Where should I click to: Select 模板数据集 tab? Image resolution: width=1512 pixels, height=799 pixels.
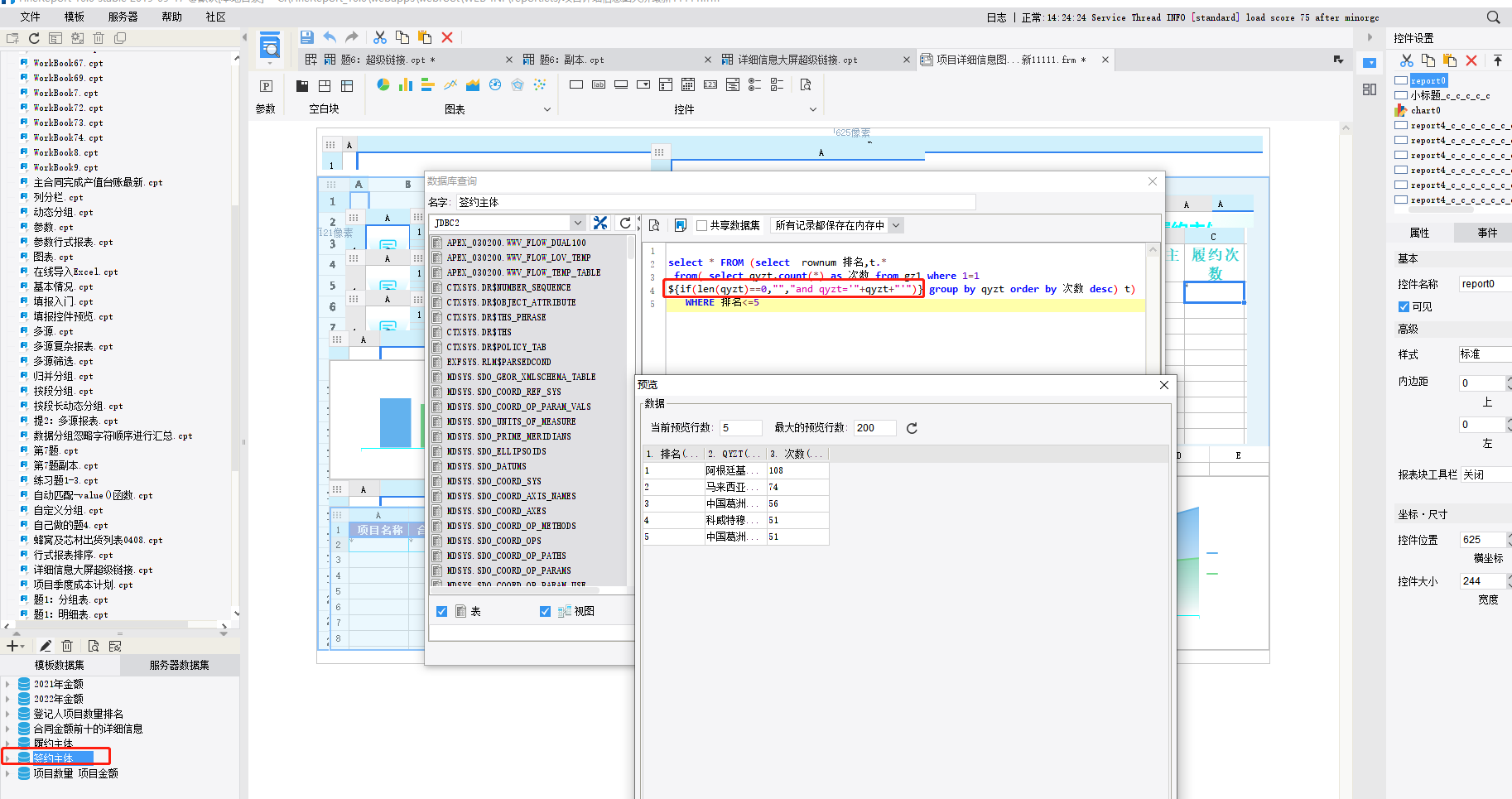[x=60, y=665]
